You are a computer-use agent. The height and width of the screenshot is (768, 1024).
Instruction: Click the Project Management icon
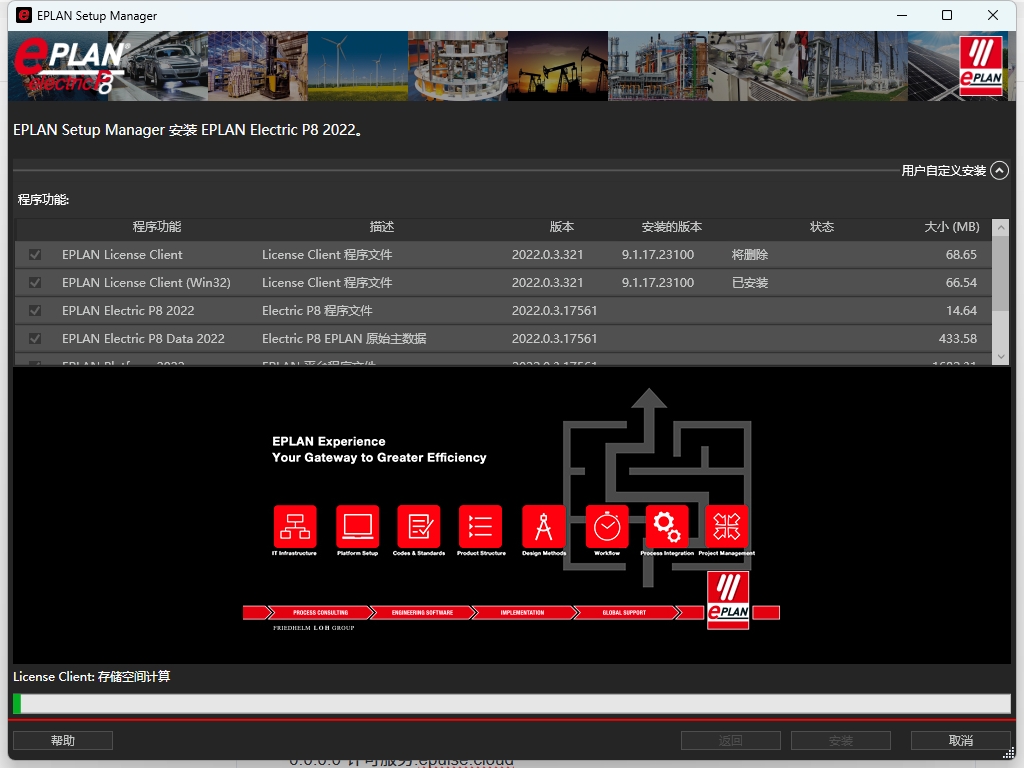(726, 526)
